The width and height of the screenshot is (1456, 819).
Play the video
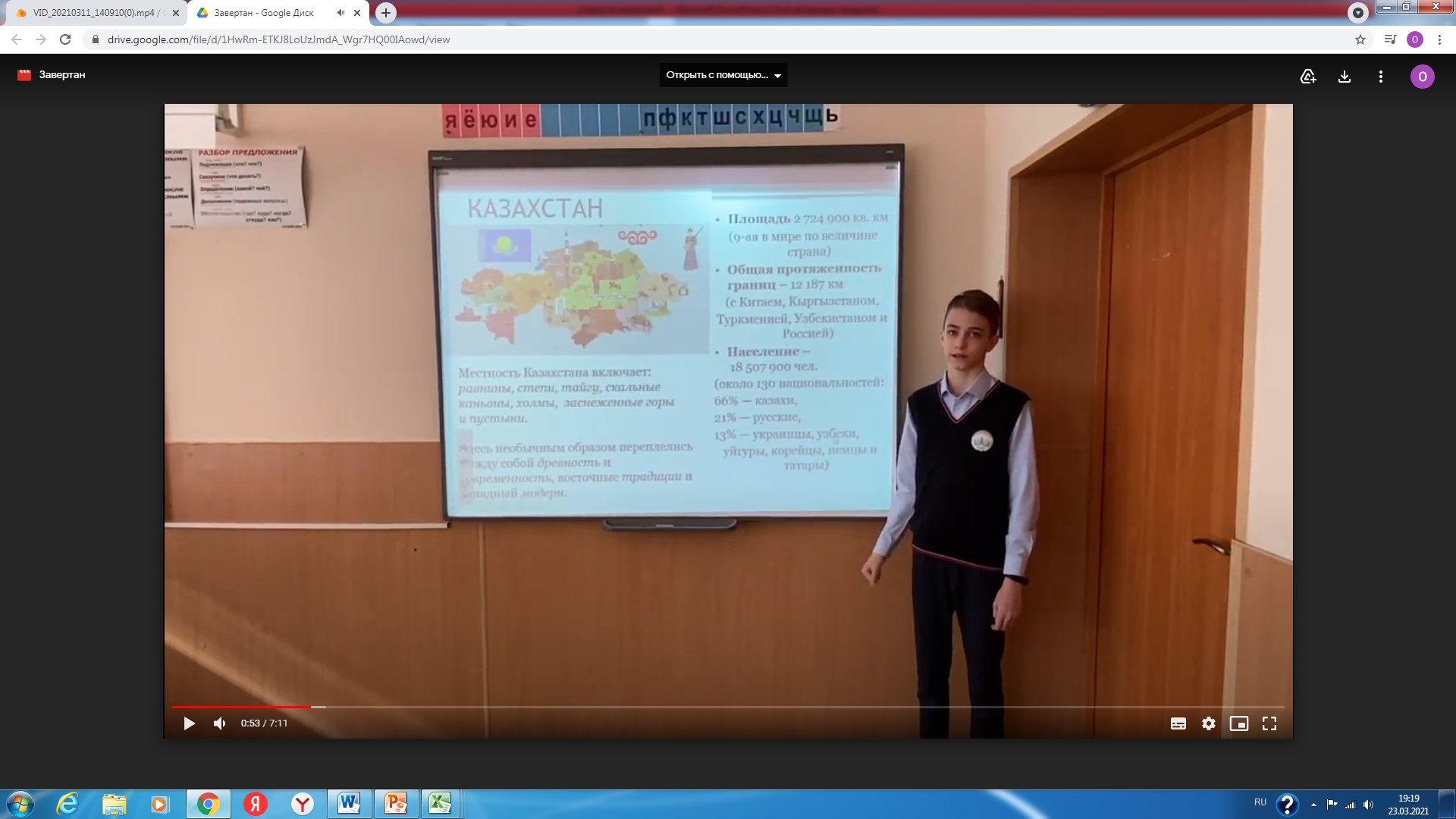click(x=189, y=723)
